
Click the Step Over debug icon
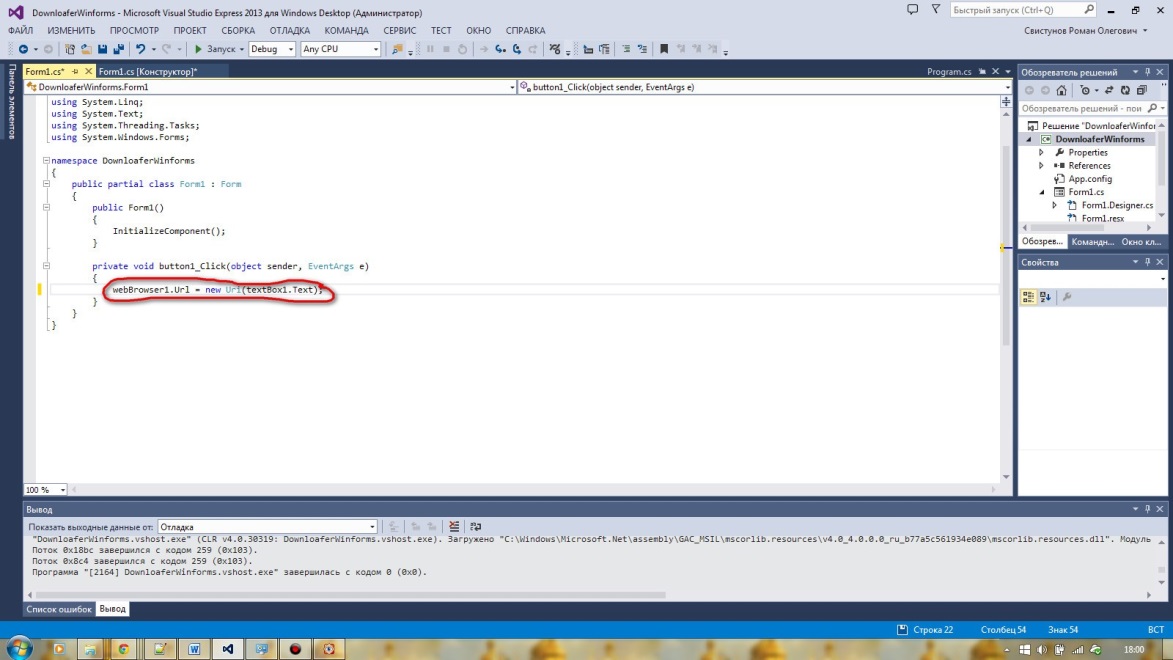tap(516, 49)
